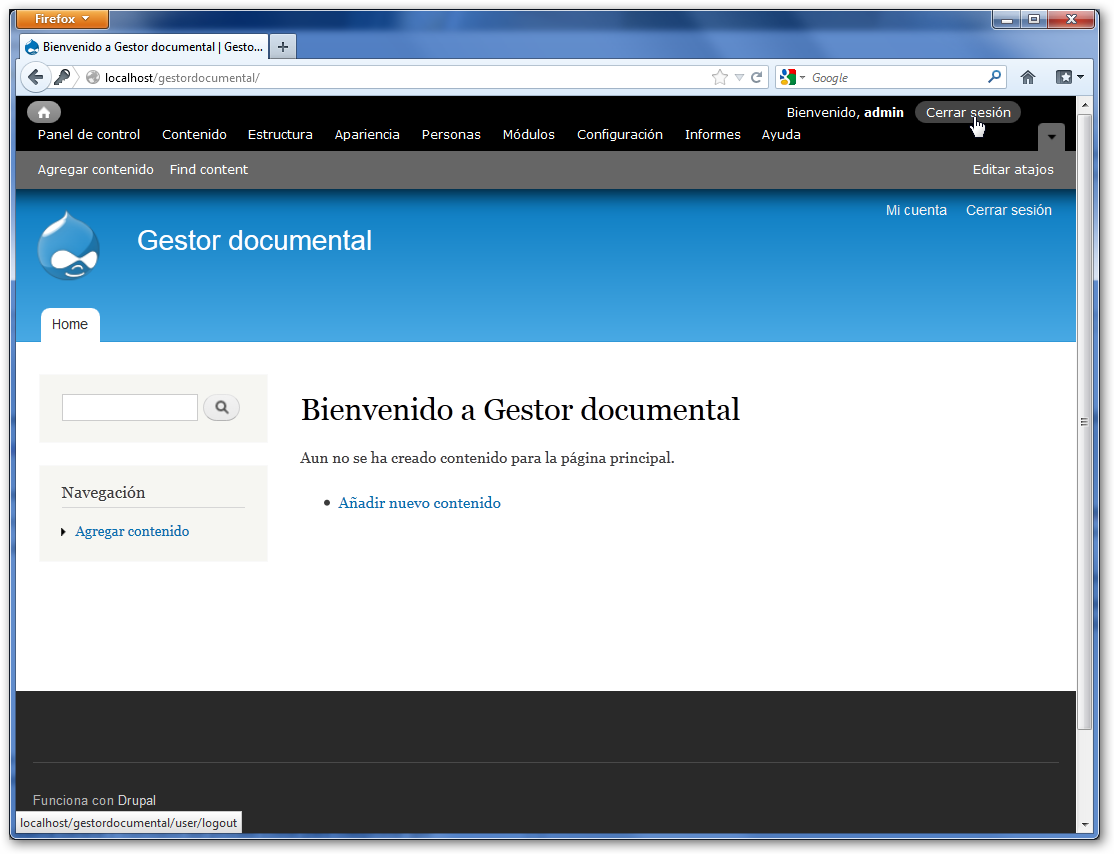The width and height of the screenshot is (1114, 854).
Task: Reload the page with the refresh icon
Action: pos(757,77)
